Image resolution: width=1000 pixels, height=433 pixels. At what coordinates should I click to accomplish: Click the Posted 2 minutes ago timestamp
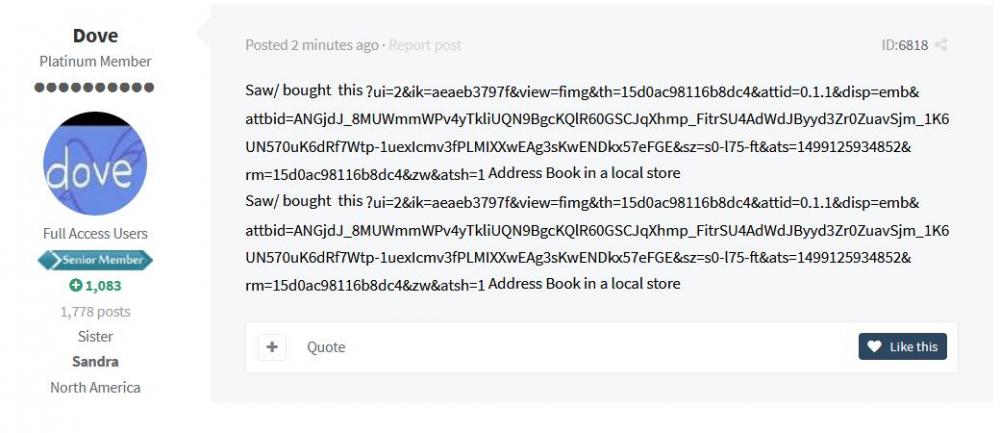coord(312,45)
